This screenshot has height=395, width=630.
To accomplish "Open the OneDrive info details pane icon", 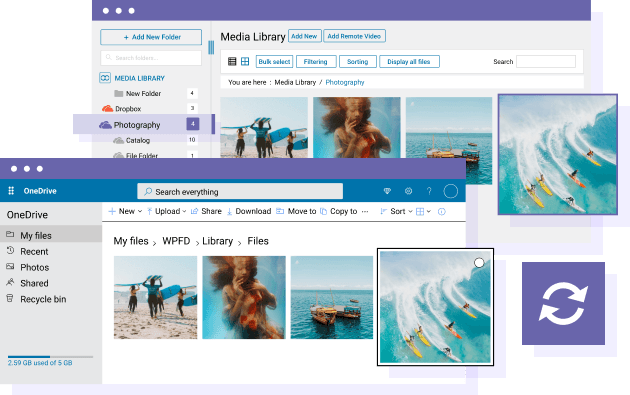I will (442, 212).
